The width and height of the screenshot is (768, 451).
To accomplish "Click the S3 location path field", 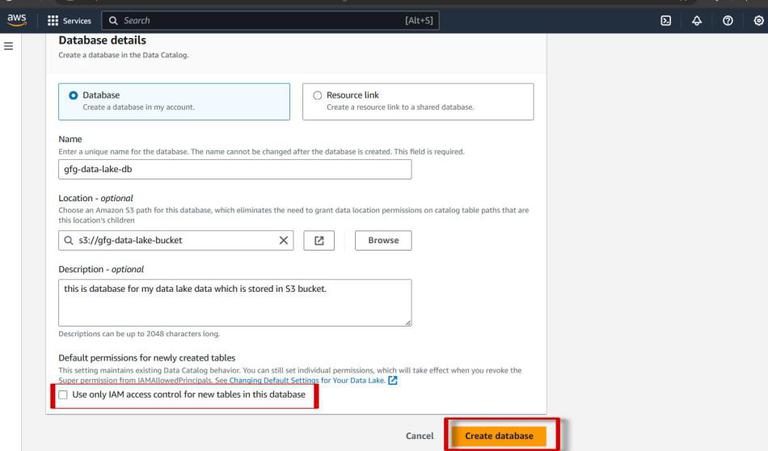I will 176,240.
